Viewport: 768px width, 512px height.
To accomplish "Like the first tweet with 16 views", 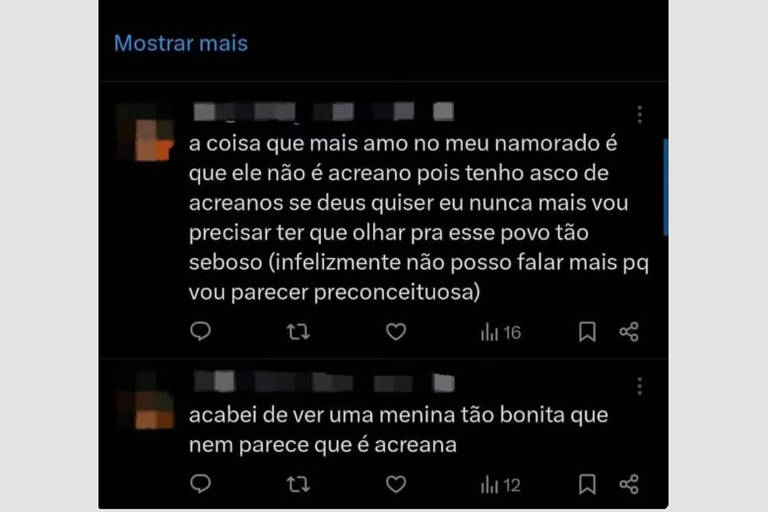I will point(396,332).
